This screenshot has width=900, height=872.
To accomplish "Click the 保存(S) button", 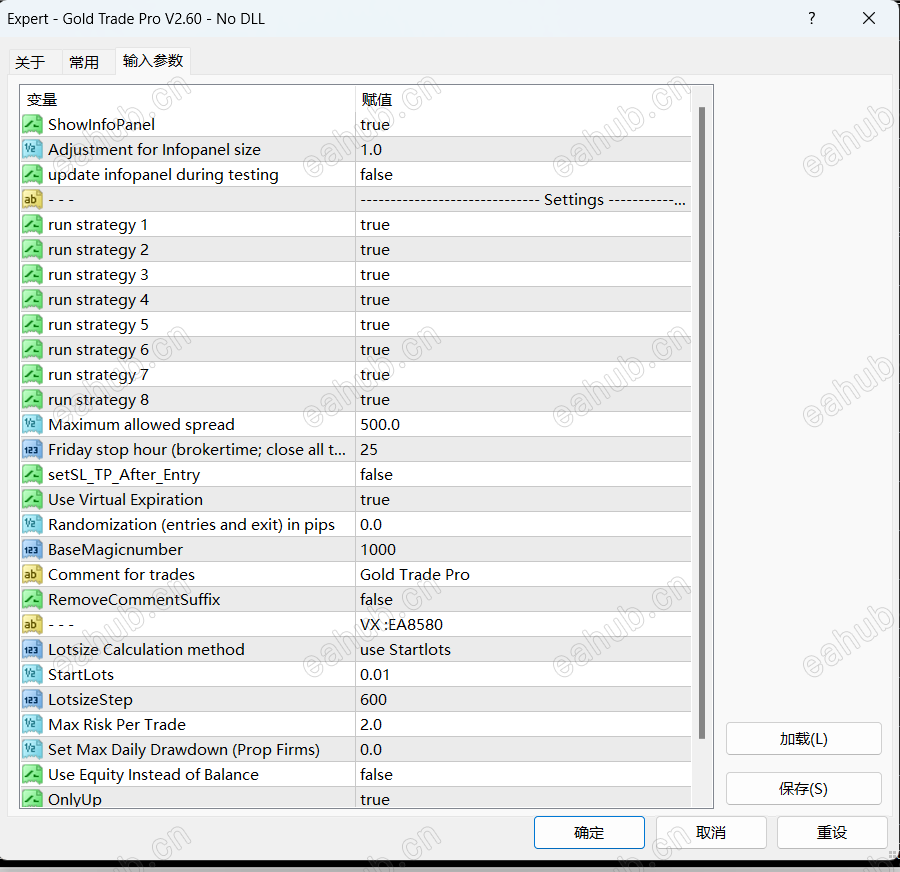I will point(804,789).
